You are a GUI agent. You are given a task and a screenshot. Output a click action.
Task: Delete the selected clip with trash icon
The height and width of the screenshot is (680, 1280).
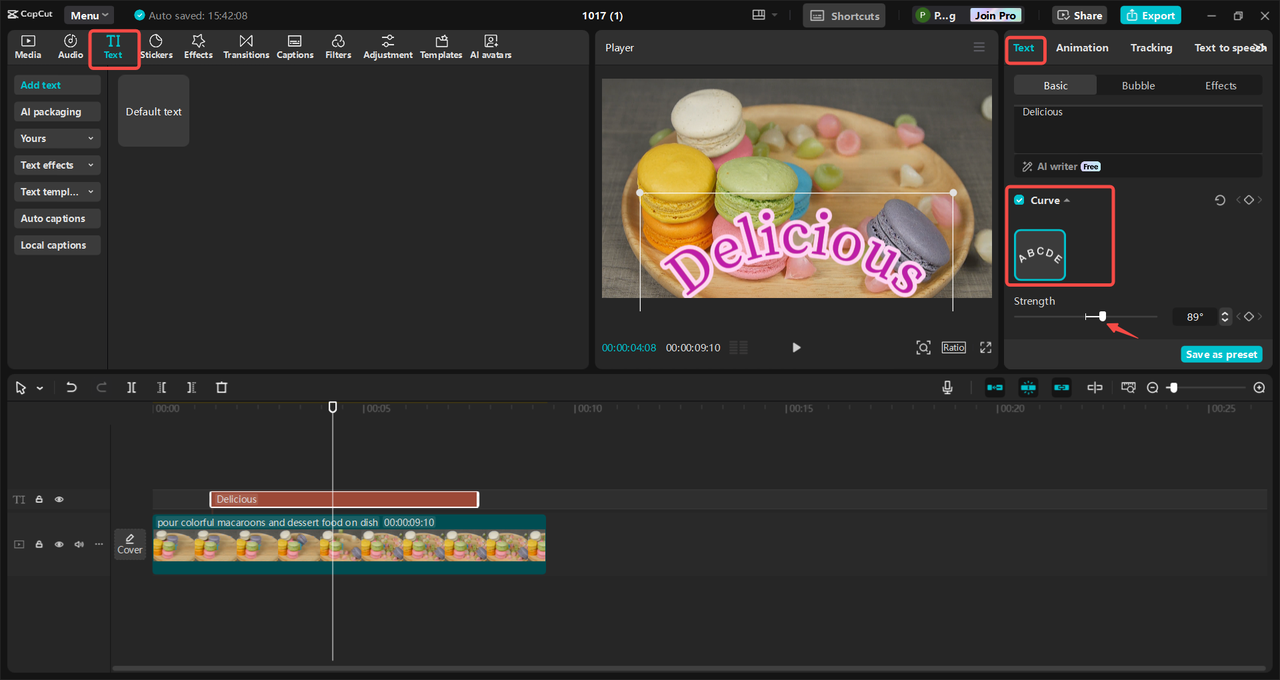(222, 387)
